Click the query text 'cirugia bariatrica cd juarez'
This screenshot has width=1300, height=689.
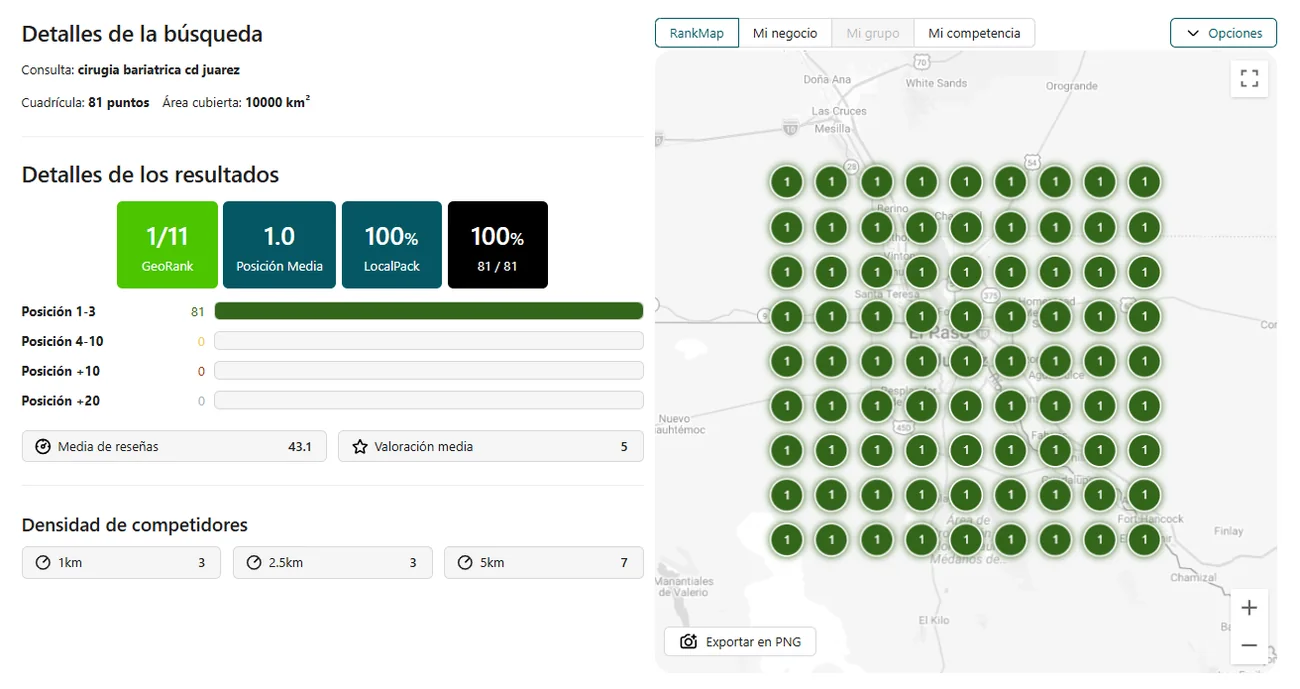(159, 70)
